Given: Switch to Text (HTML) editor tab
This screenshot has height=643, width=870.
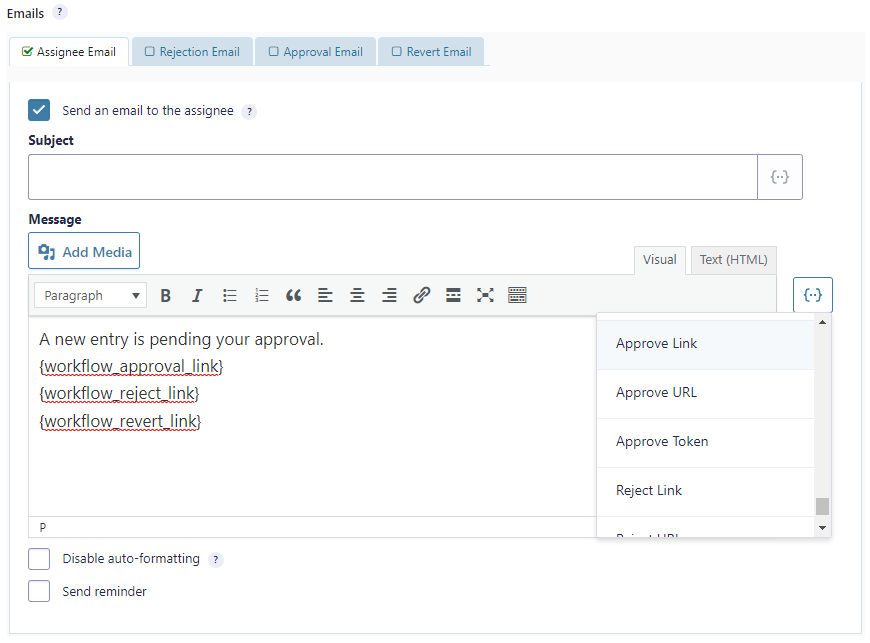Looking at the screenshot, I should tap(733, 260).
